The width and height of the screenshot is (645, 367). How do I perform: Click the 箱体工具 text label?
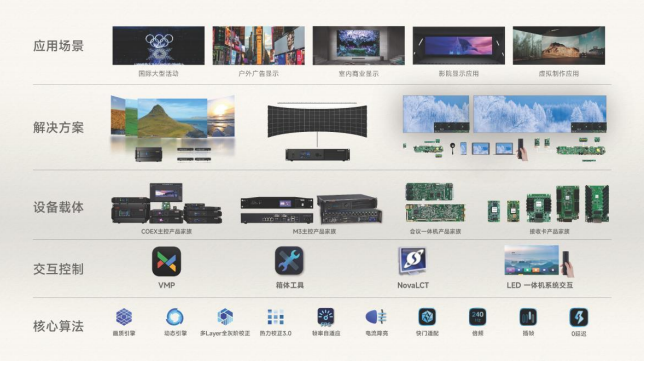(290, 285)
